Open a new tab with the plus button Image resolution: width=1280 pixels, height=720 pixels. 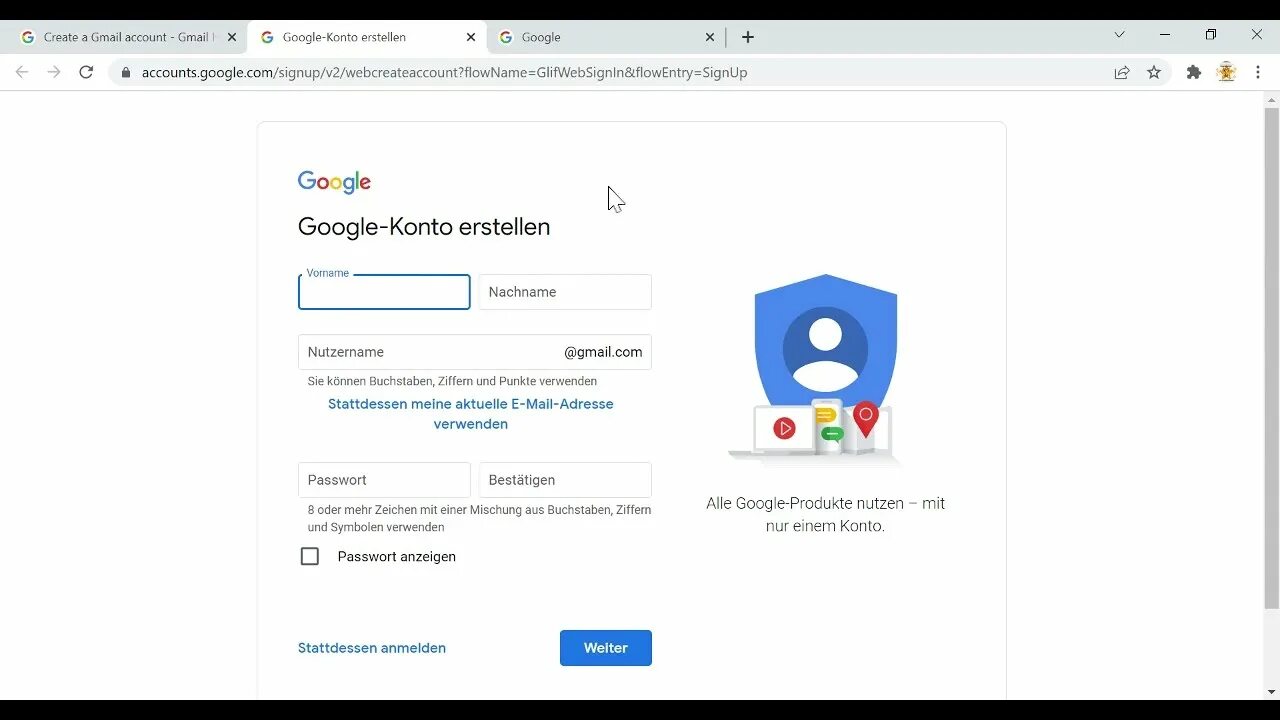(748, 37)
